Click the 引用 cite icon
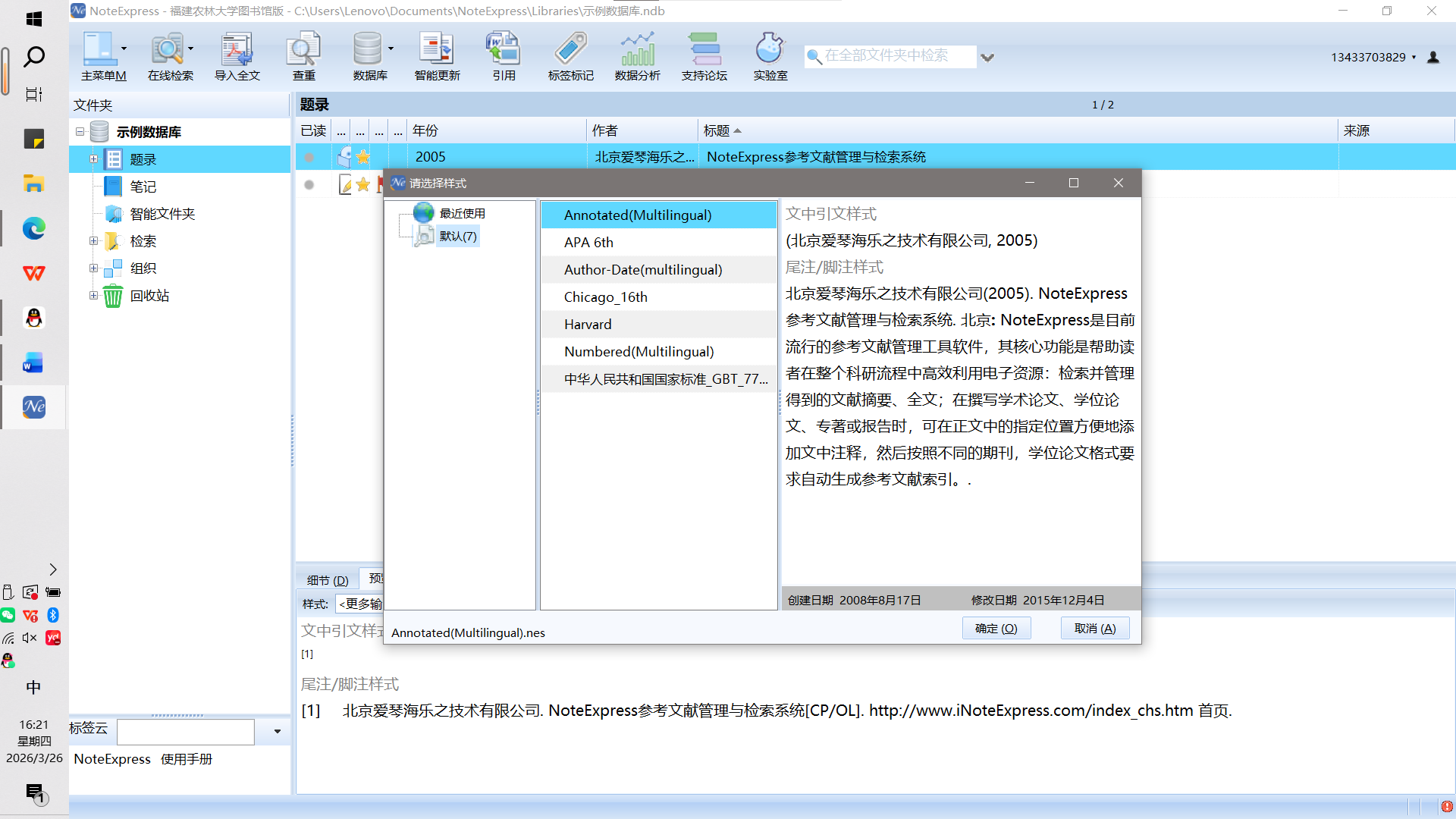Image resolution: width=1456 pixels, height=819 pixels. point(504,50)
